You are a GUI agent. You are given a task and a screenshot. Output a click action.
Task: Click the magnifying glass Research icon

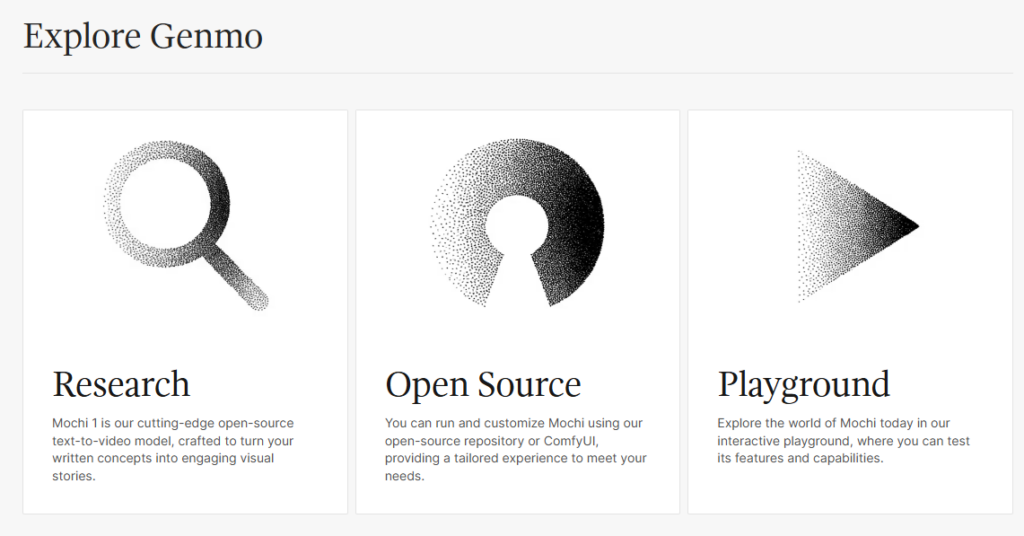pos(186,225)
